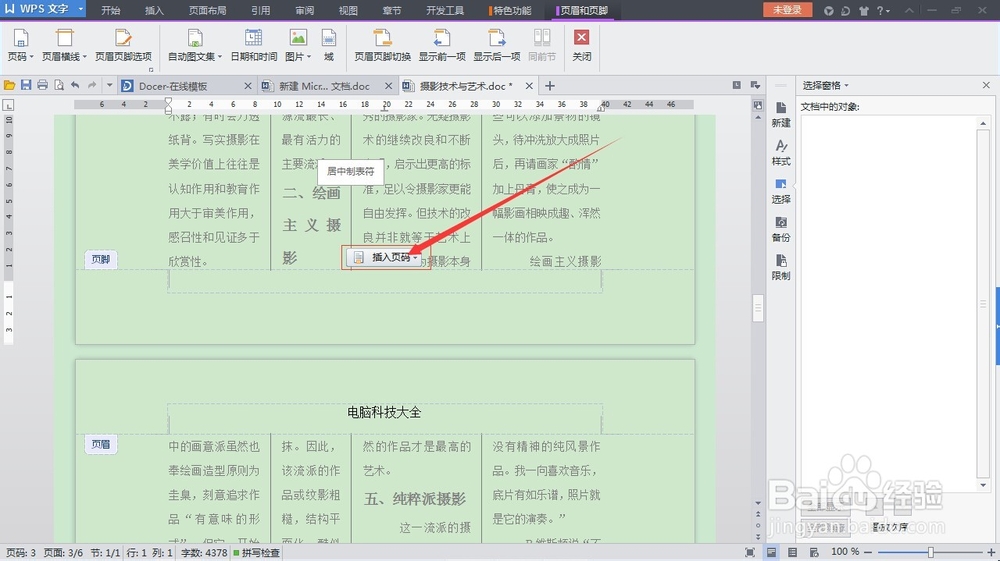Image resolution: width=1000 pixels, height=561 pixels.
Task: Close the 摄影技术与艺术.doc tab
Action: (x=529, y=85)
